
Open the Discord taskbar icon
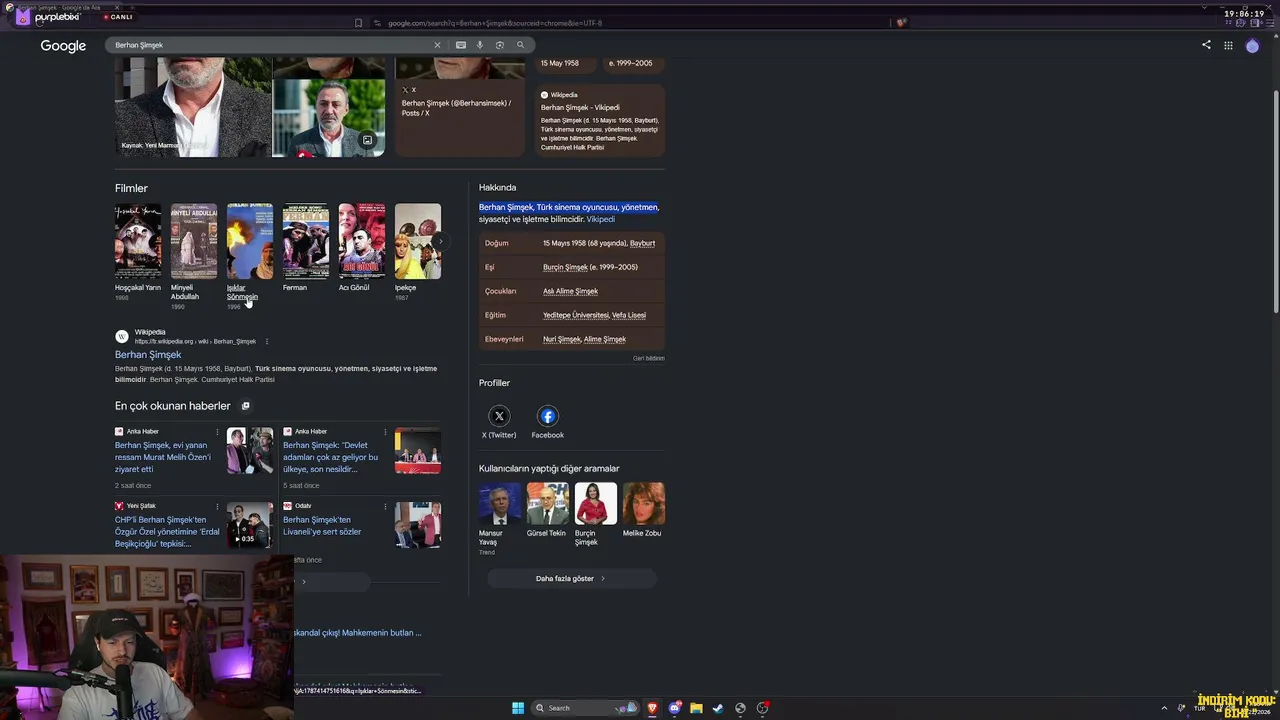(674, 708)
